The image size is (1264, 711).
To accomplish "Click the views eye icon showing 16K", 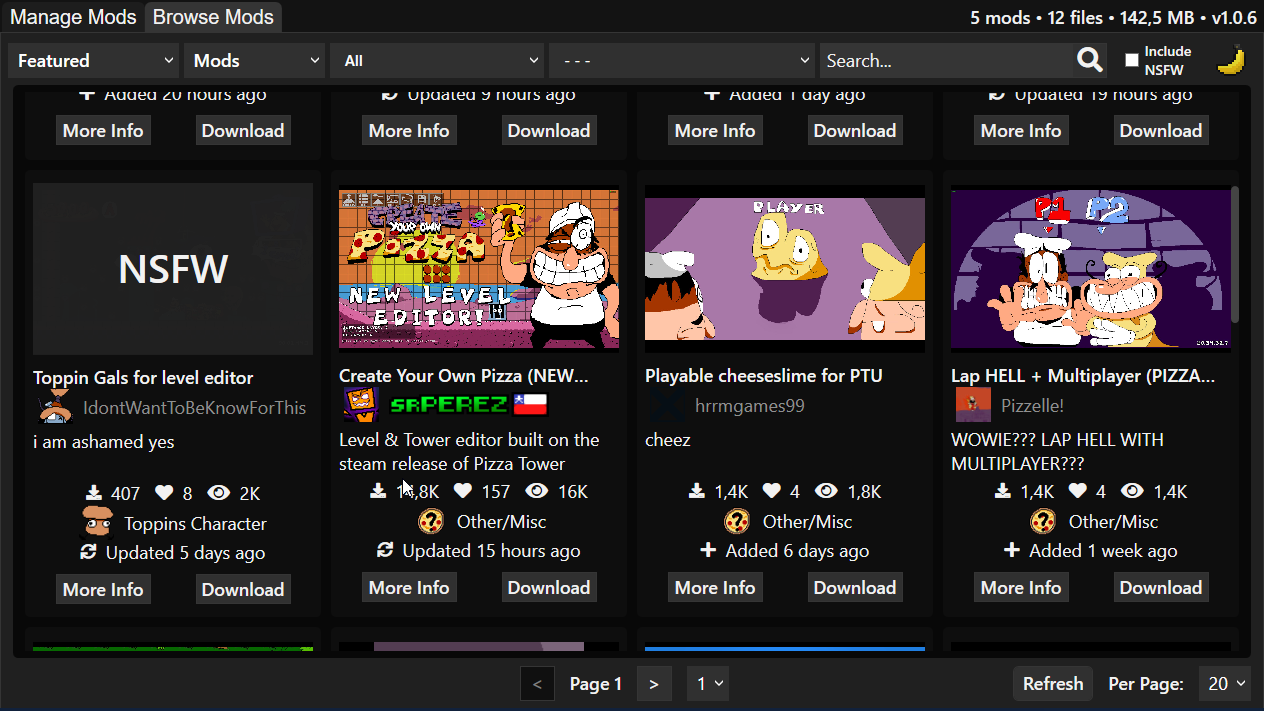I will (537, 491).
